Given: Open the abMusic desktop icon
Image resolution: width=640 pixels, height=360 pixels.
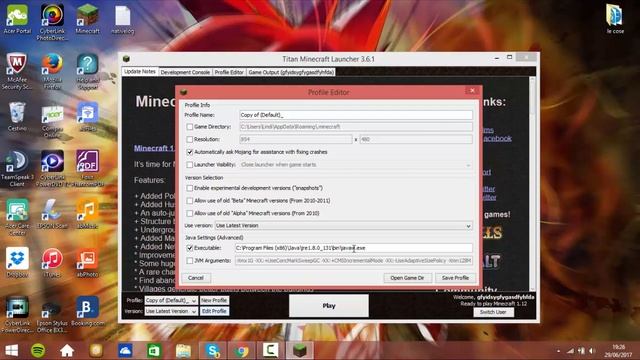Looking at the screenshot, I should 87,214.
